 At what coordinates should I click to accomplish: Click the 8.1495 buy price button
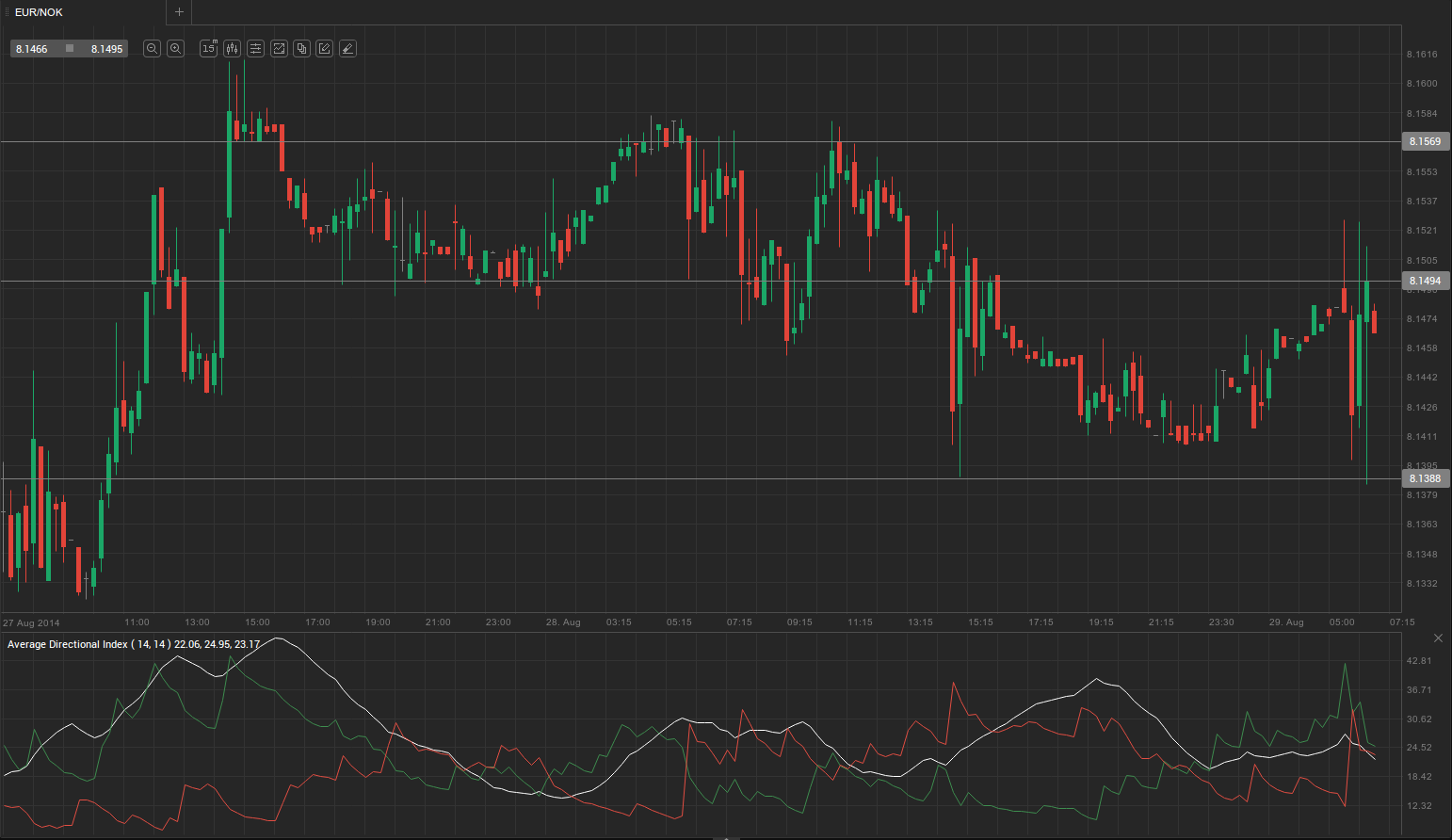pos(105,48)
